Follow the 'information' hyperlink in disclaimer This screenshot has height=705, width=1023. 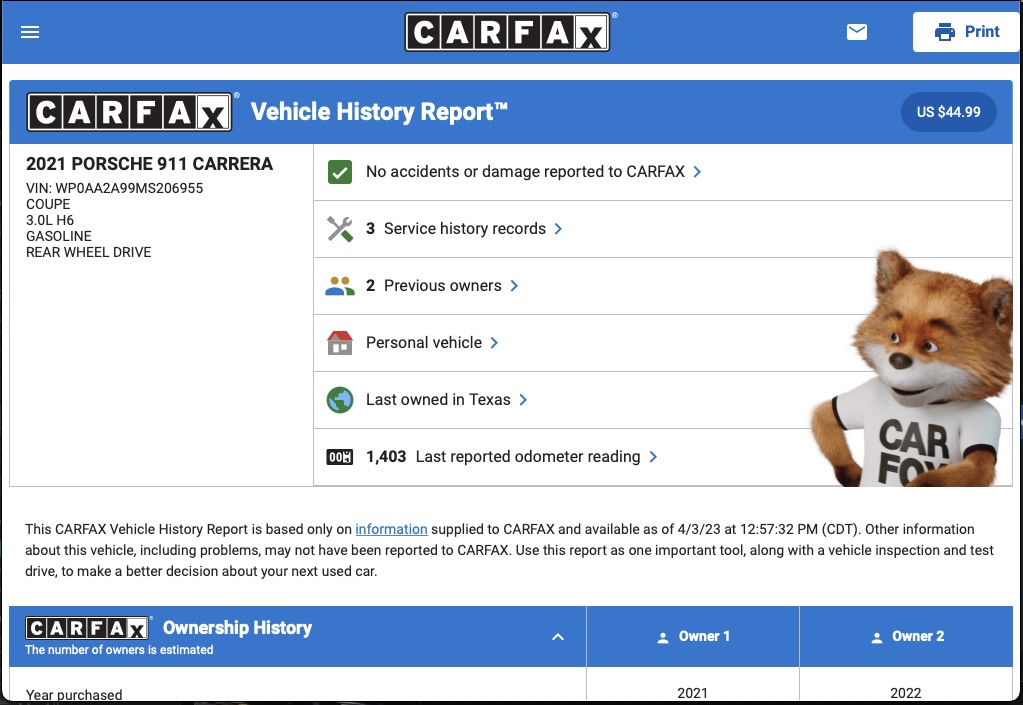coord(391,529)
